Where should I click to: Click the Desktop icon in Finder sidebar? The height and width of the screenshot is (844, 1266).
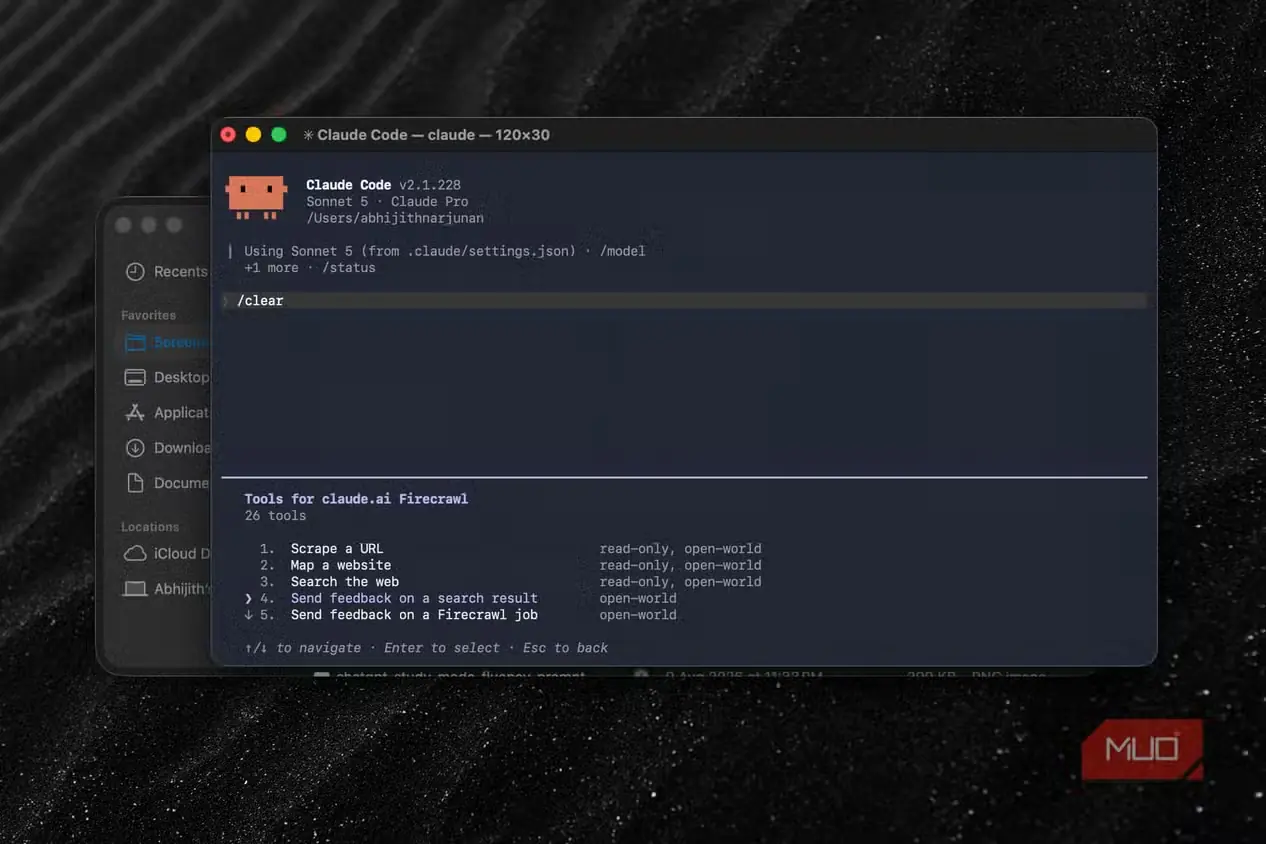[135, 377]
